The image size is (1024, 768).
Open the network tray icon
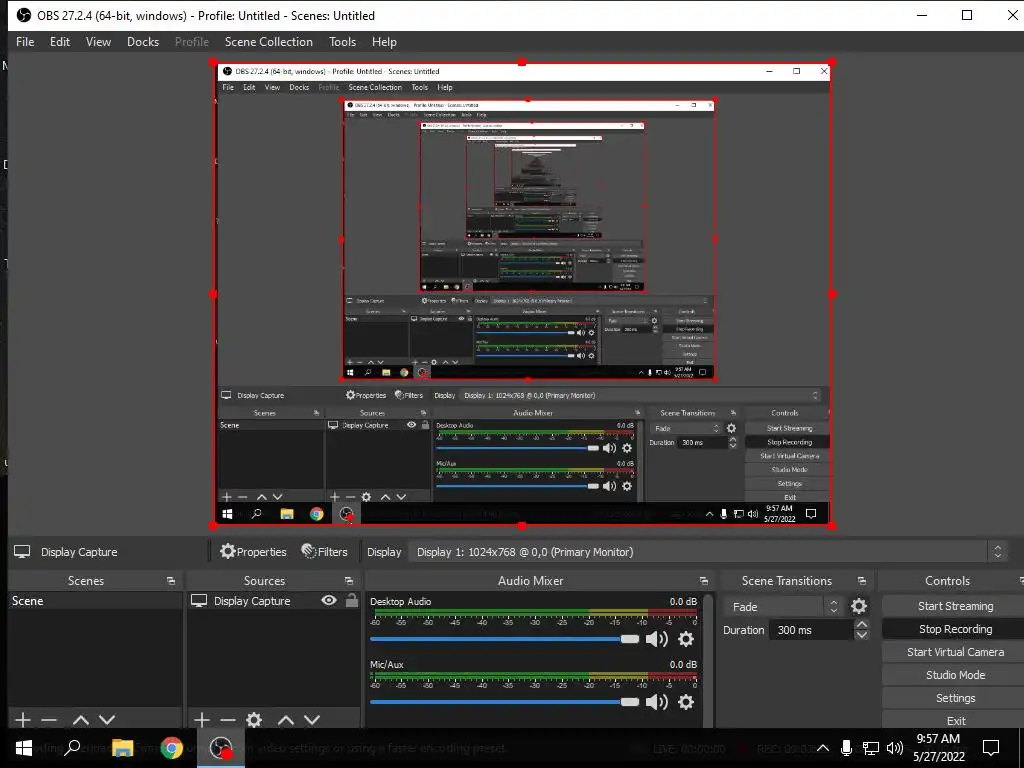(871, 748)
